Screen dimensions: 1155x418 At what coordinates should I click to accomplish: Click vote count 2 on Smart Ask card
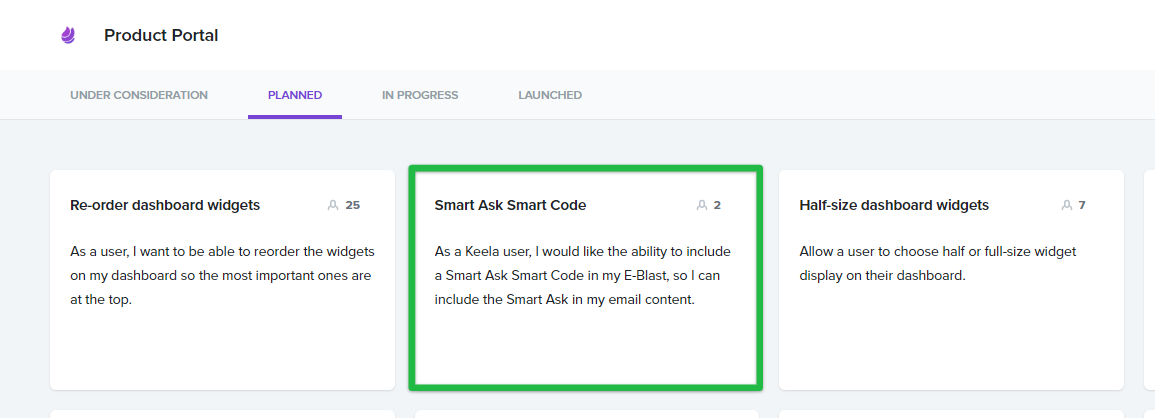717,205
